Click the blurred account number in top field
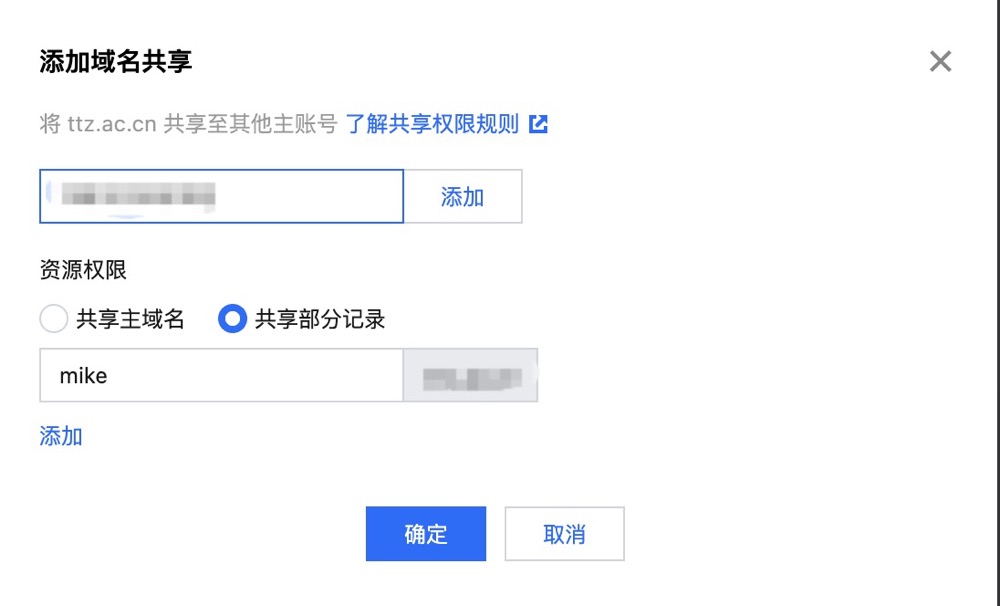Screen dimensions: 1000x606 tap(140, 196)
